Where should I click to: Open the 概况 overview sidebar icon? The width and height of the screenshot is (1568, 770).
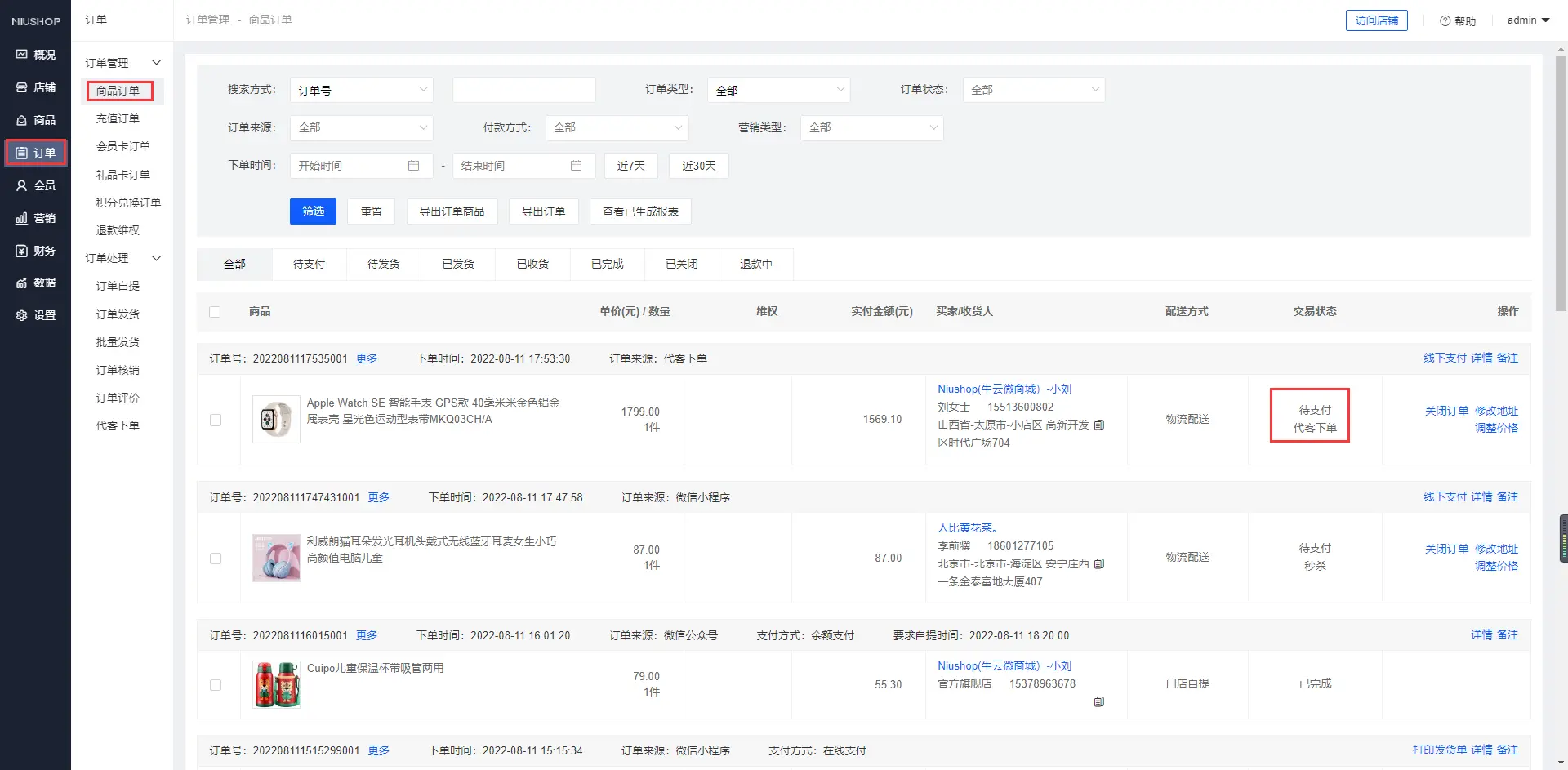pyautogui.click(x=22, y=55)
